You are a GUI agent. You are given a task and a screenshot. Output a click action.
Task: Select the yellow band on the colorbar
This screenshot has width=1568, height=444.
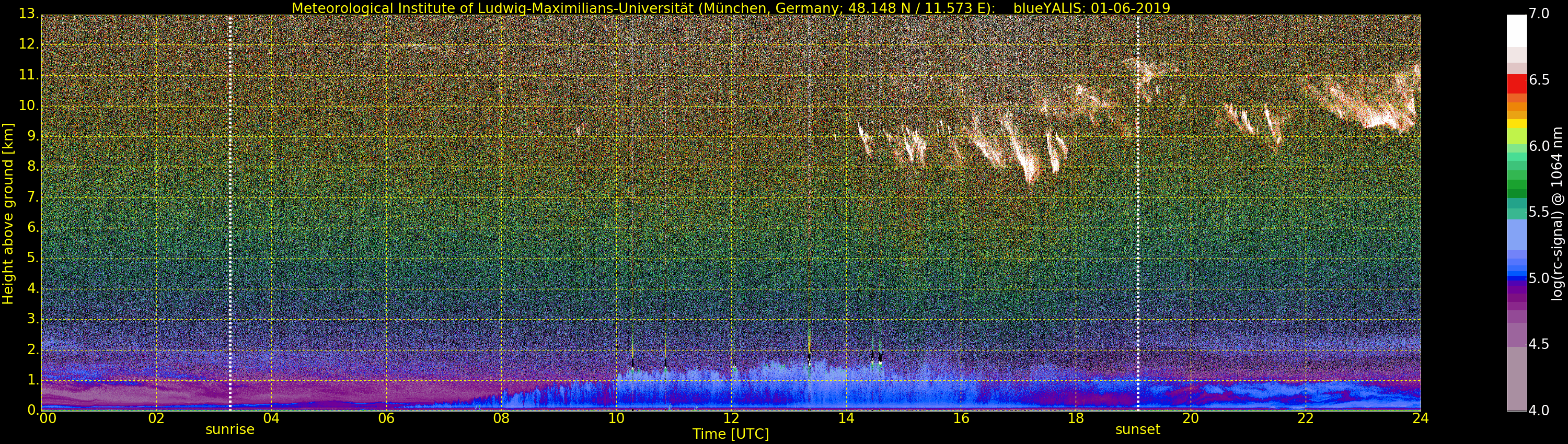tap(1516, 125)
